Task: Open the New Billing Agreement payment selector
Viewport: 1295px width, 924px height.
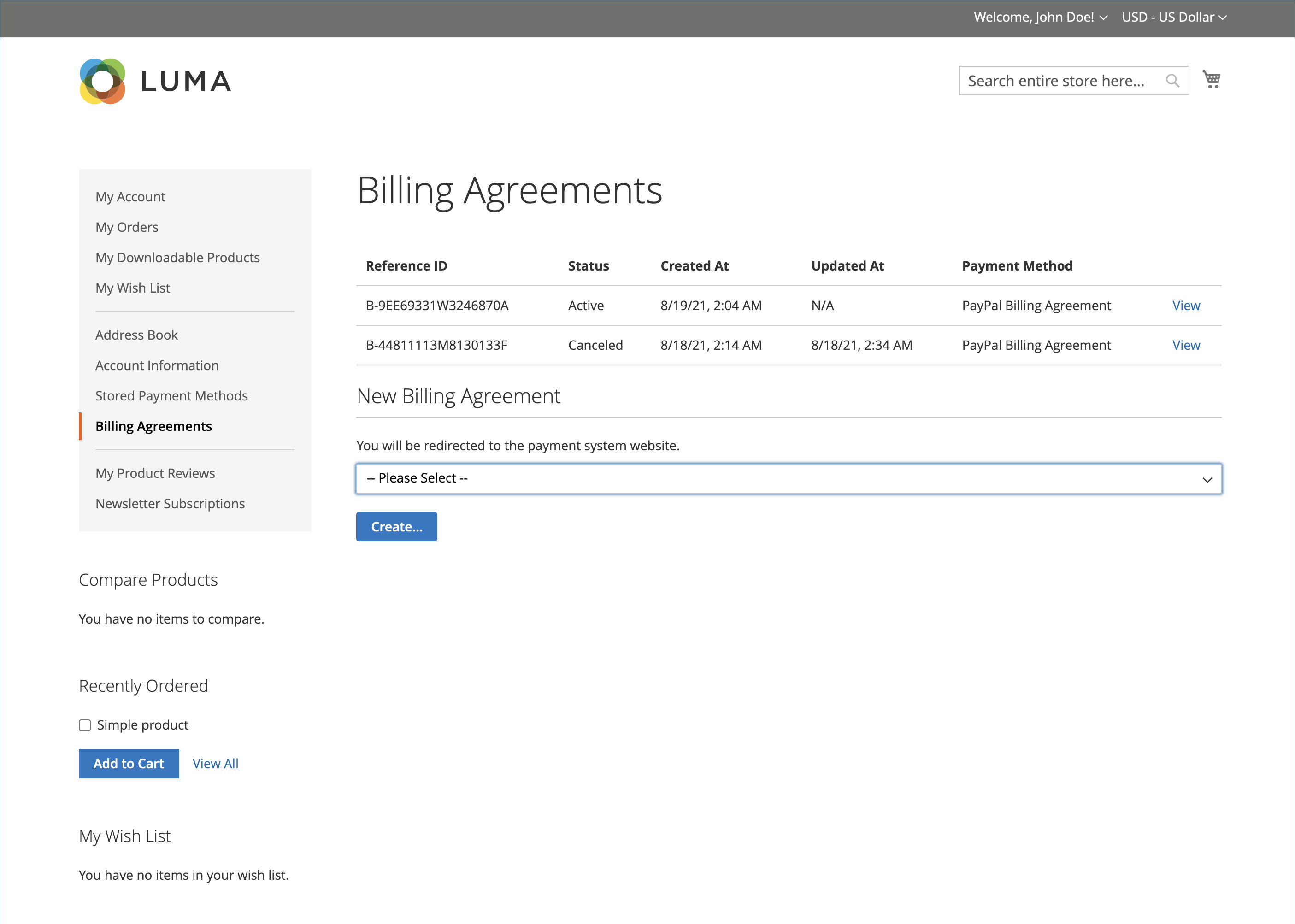Action: click(788, 478)
